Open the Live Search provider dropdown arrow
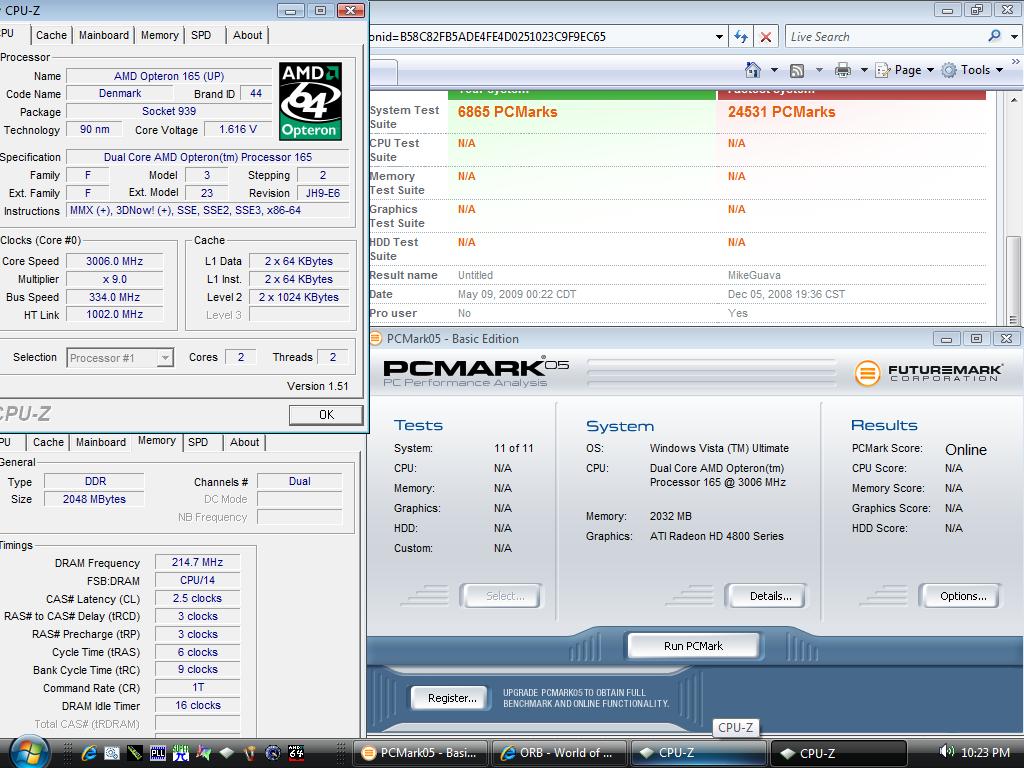 [1014, 37]
